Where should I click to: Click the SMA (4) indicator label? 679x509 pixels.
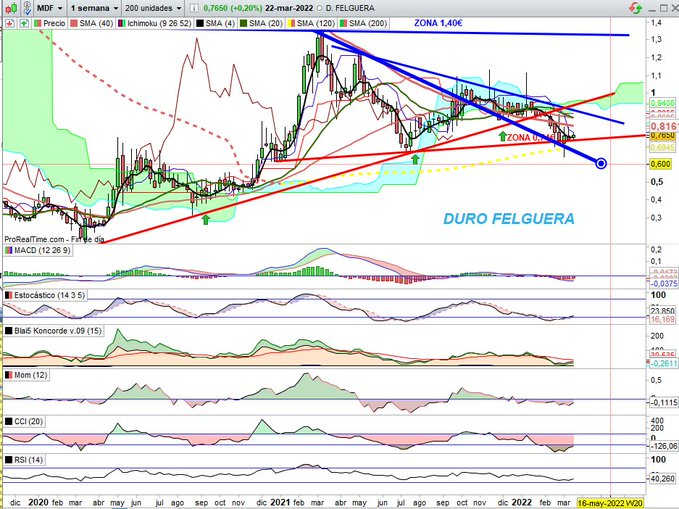[x=220, y=23]
